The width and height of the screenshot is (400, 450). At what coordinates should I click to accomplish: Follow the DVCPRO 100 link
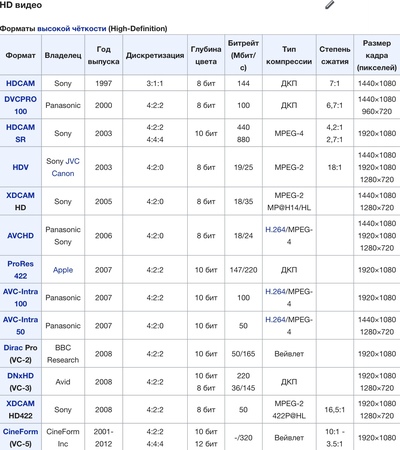pyautogui.click(x=20, y=105)
